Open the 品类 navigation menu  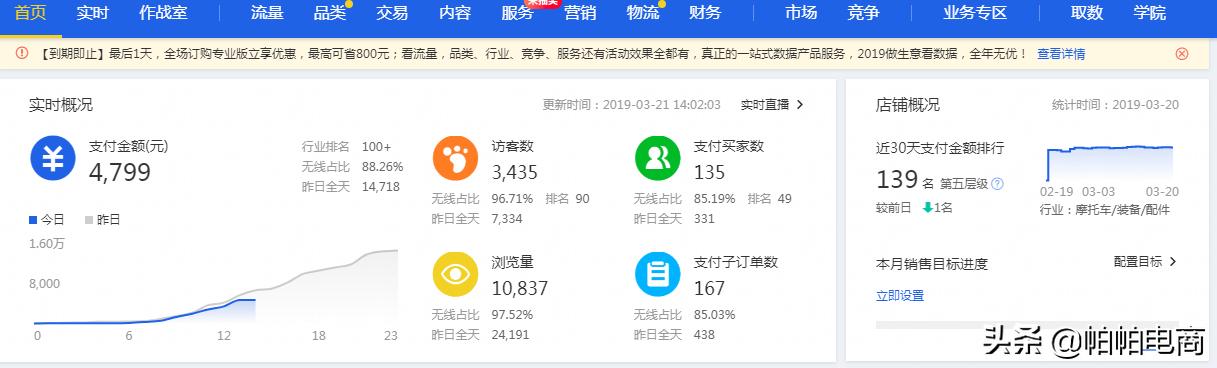tap(329, 13)
